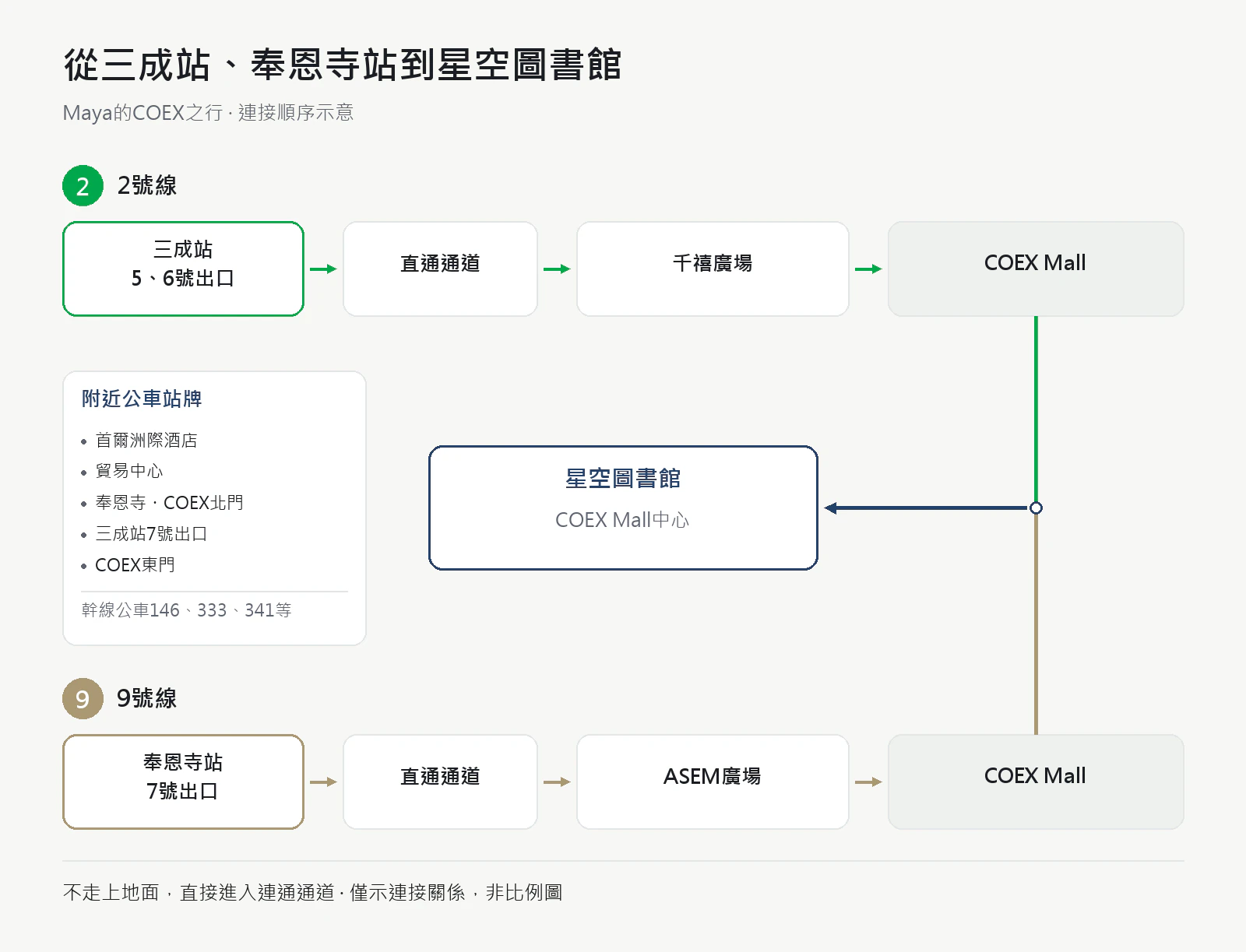
Task: Click the green arrow before upper COEX Mall
Action: 868,269
